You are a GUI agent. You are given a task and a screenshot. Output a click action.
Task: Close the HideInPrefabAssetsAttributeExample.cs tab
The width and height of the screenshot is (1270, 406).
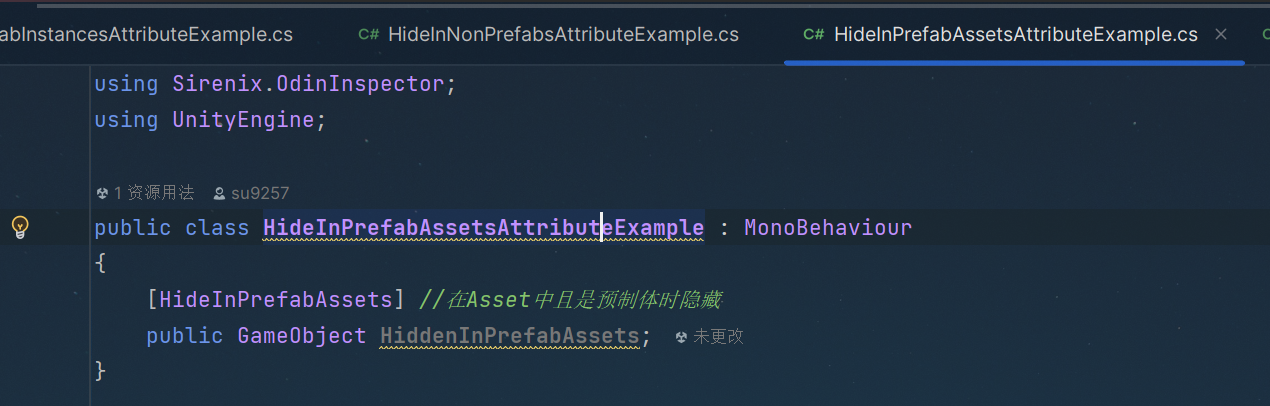point(1220,34)
